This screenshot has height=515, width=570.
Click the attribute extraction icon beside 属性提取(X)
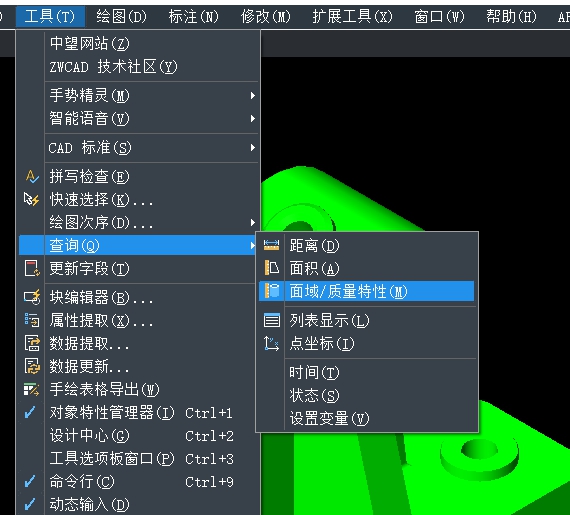click(x=32, y=320)
